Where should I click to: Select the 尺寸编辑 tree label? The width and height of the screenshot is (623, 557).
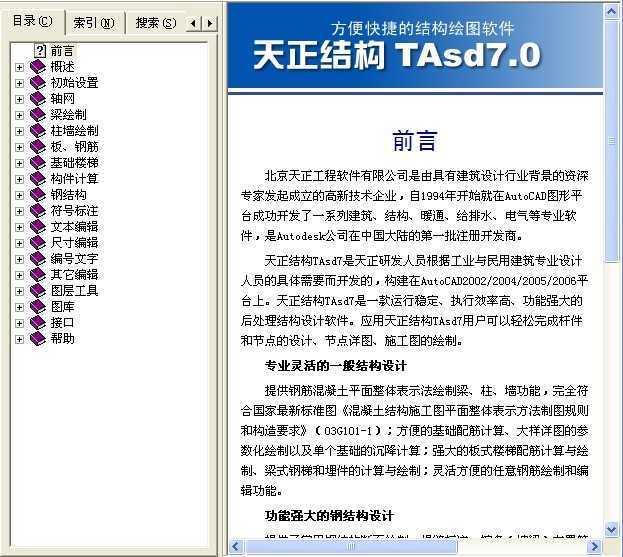click(x=74, y=243)
